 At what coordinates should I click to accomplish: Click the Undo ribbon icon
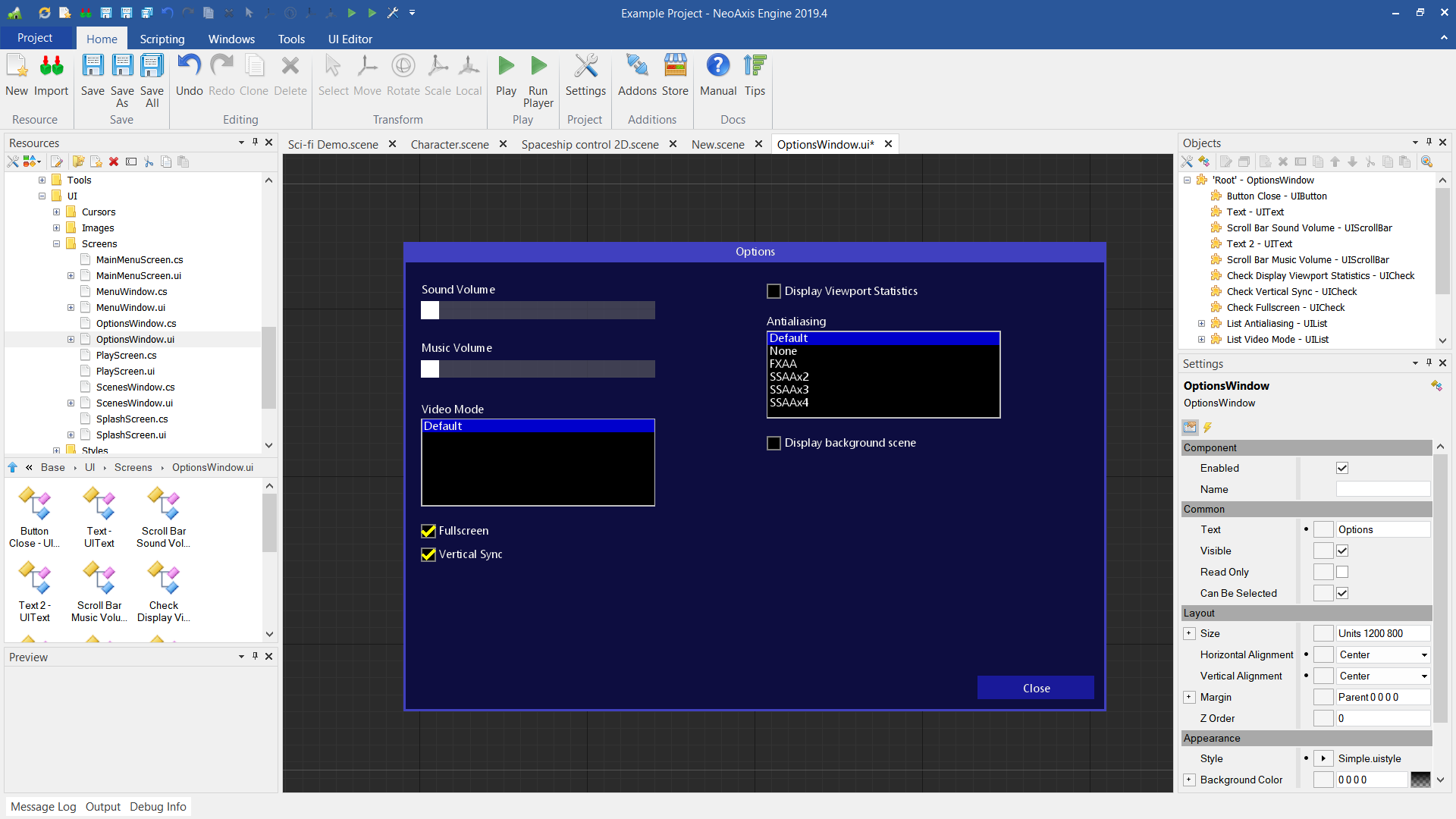coord(189,67)
